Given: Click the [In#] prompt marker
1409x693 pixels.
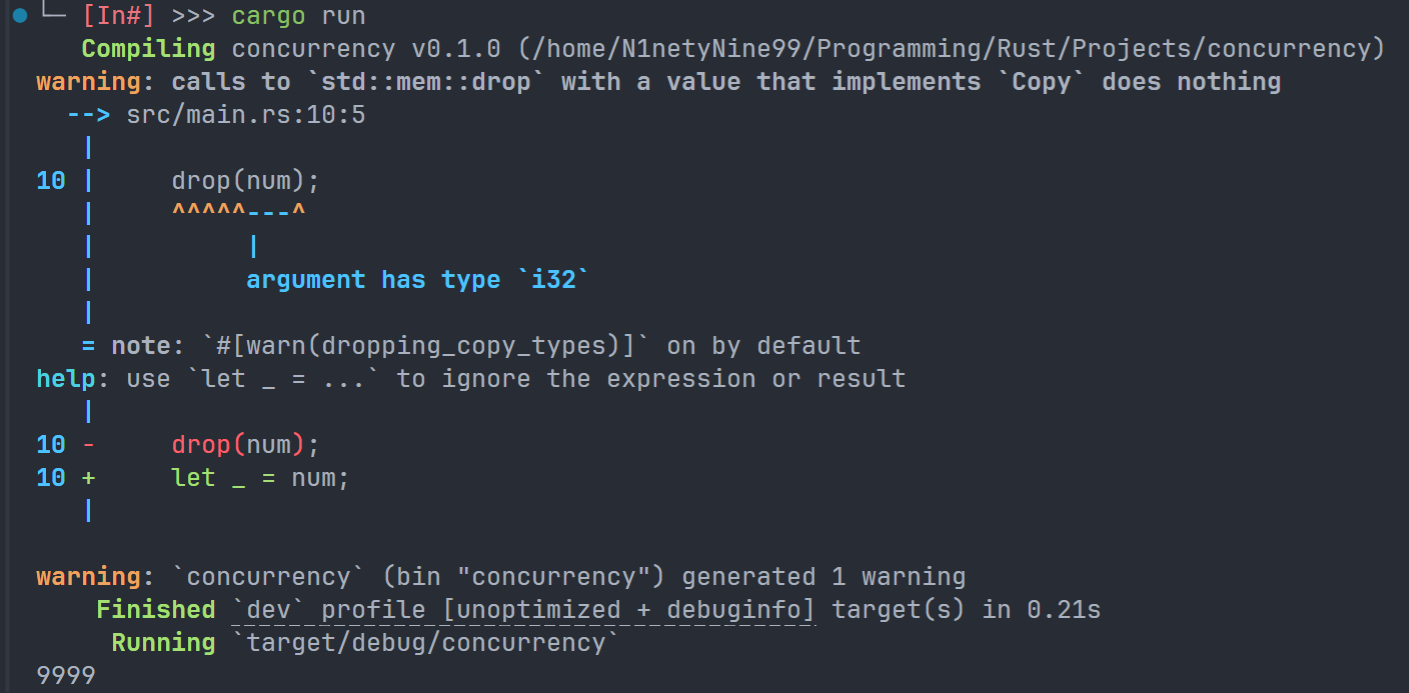Looking at the screenshot, I should 126,16.
